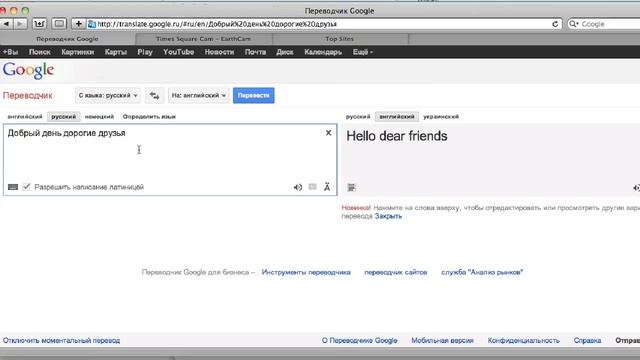Show transliteration with the Ä icon
The height and width of the screenshot is (360, 640).
point(327,187)
